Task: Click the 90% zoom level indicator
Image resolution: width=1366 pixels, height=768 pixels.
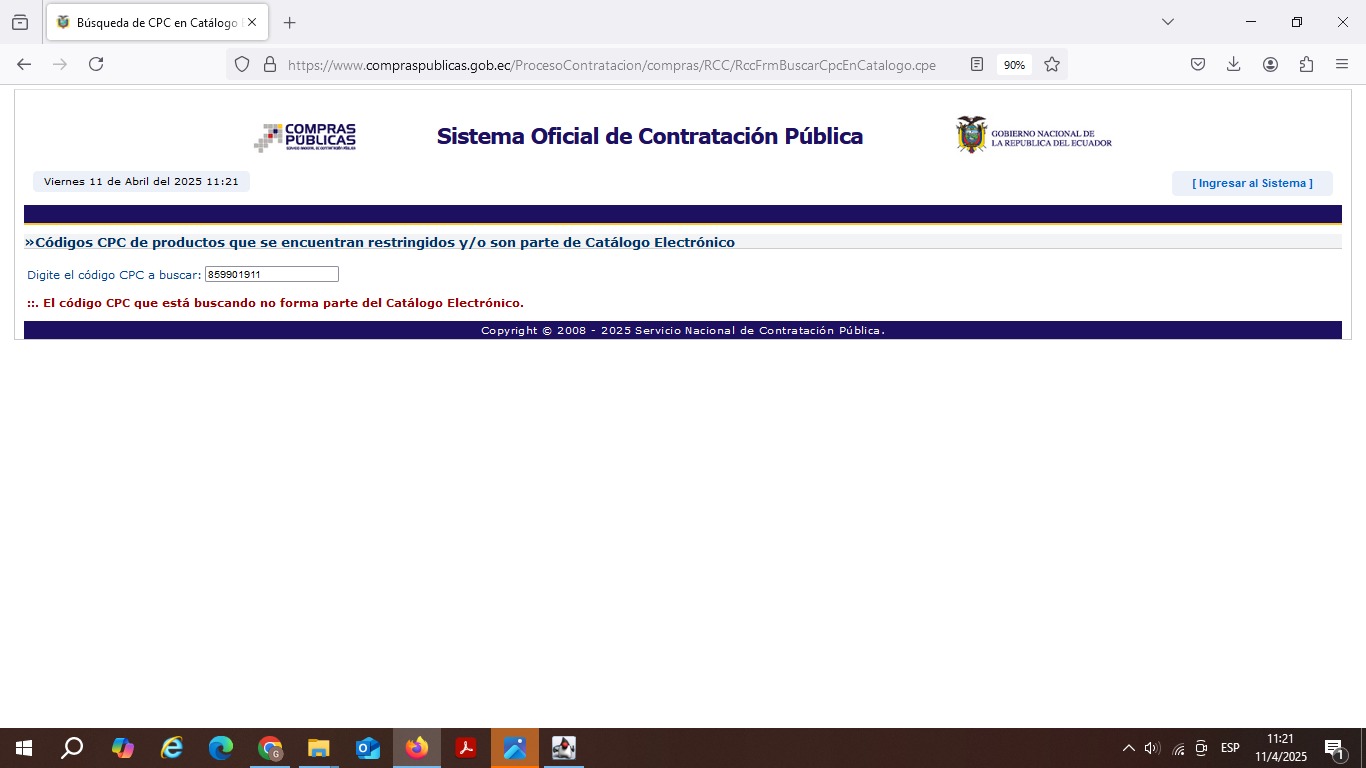Action: tap(1014, 64)
